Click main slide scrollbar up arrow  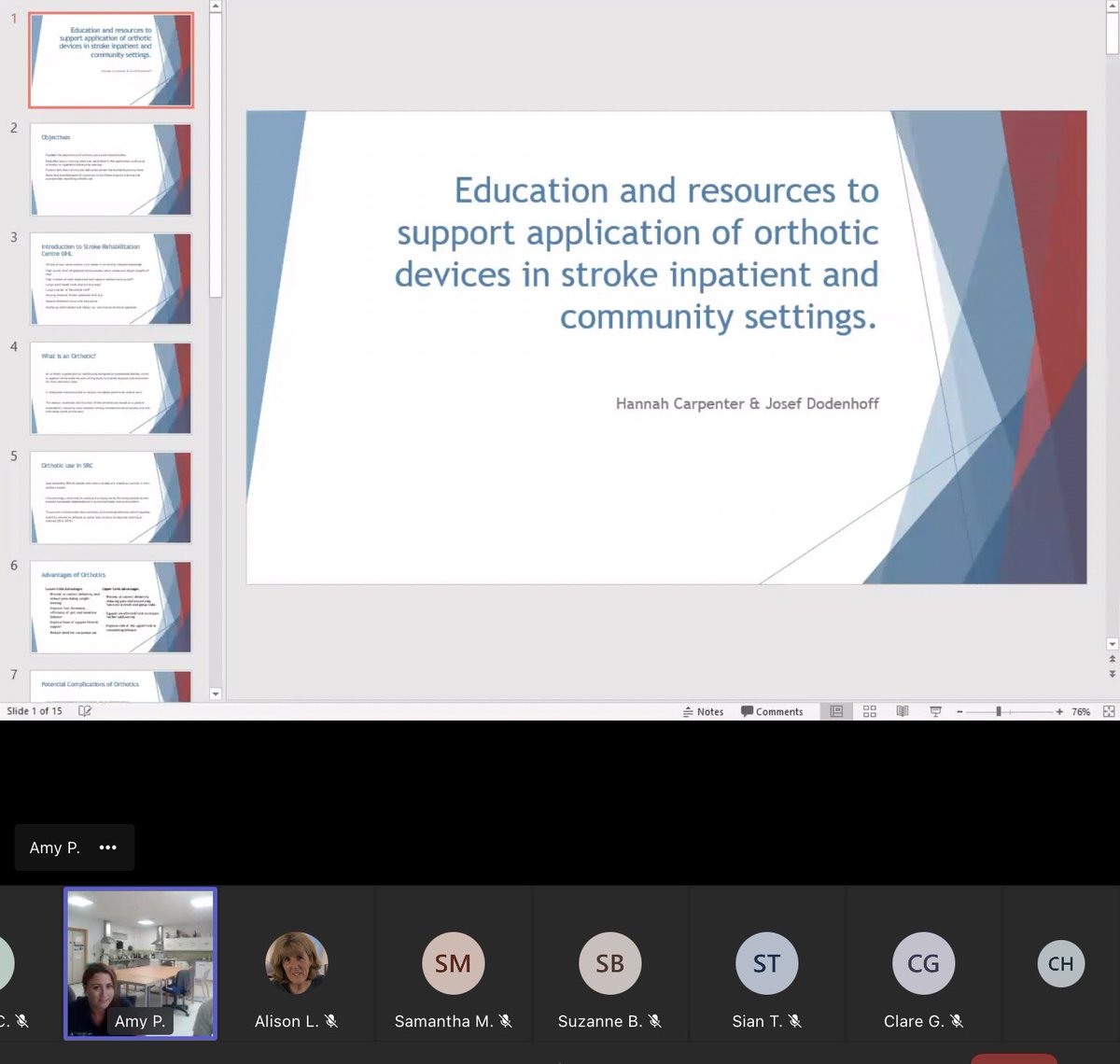1112,7
